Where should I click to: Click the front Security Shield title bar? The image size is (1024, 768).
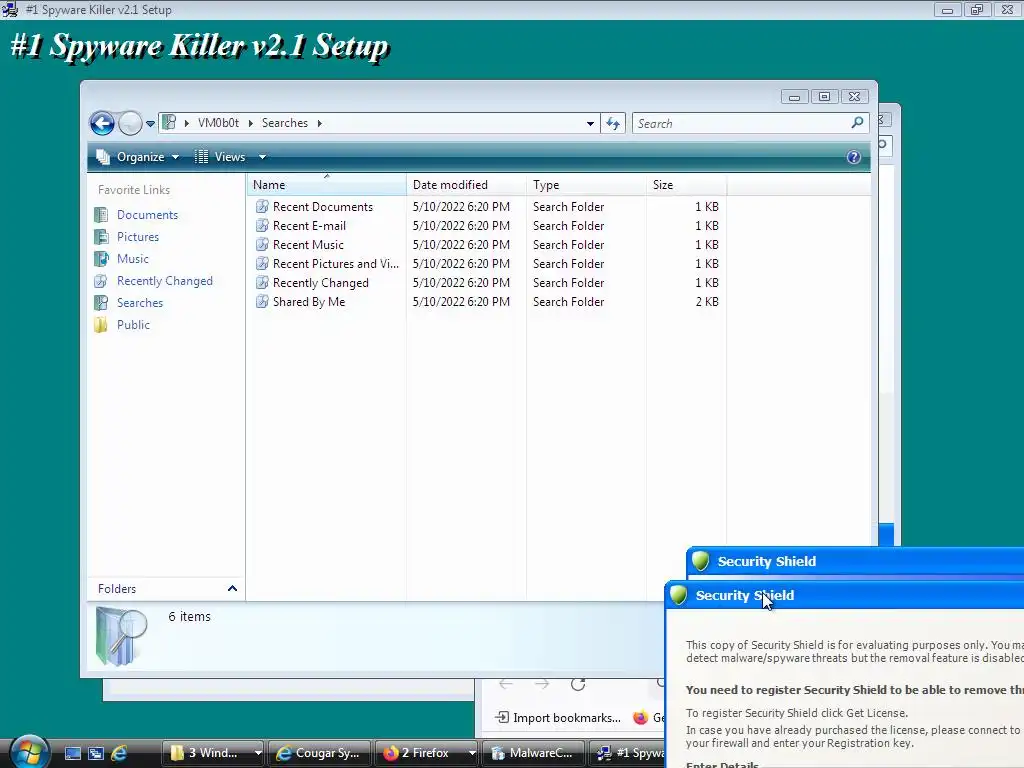tap(844, 595)
